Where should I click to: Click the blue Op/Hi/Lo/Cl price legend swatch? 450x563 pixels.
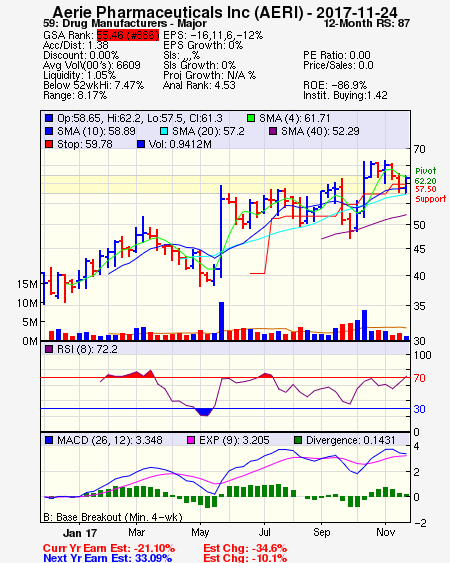point(49,118)
